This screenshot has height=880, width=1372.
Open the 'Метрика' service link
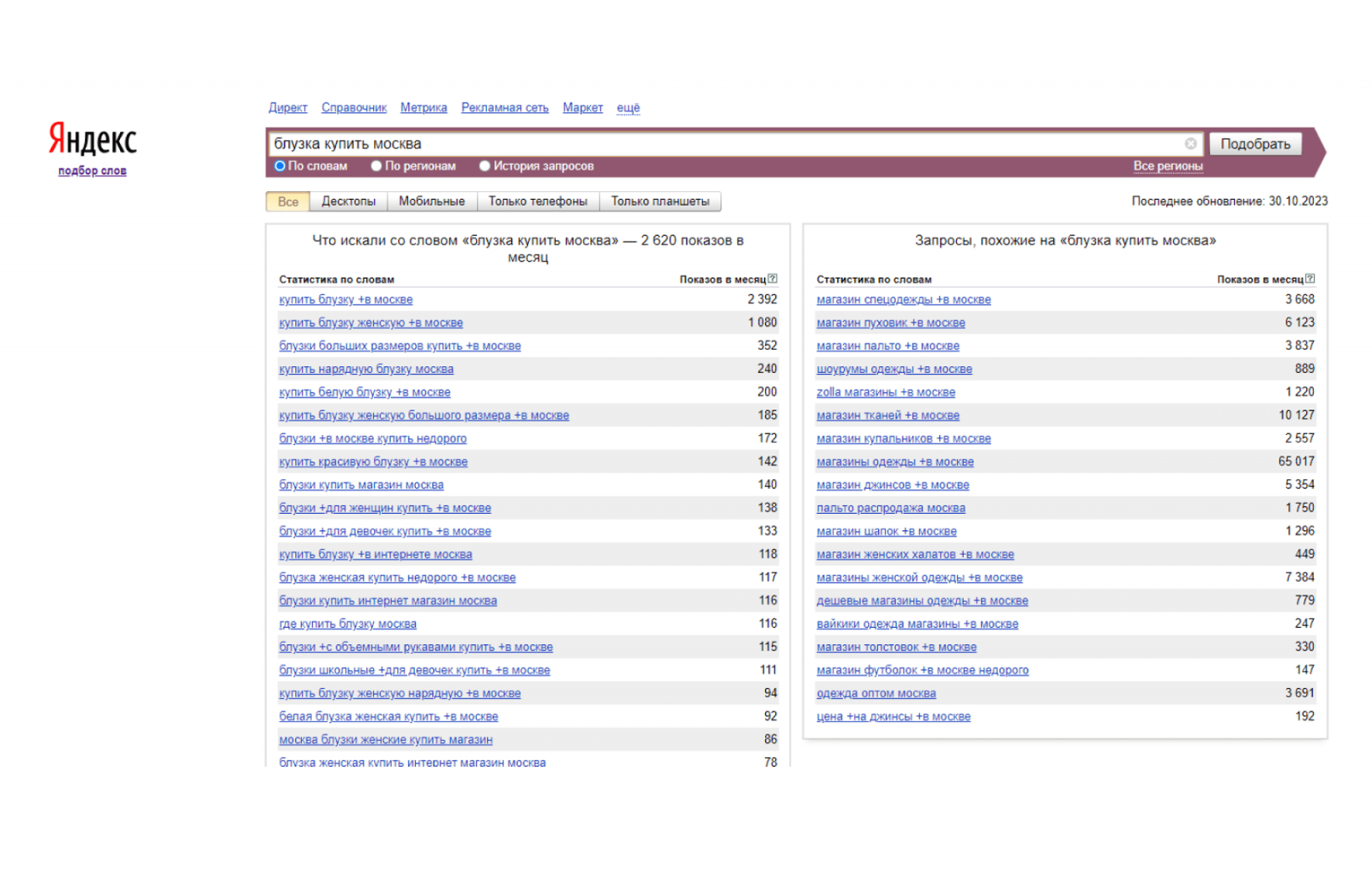pos(424,108)
